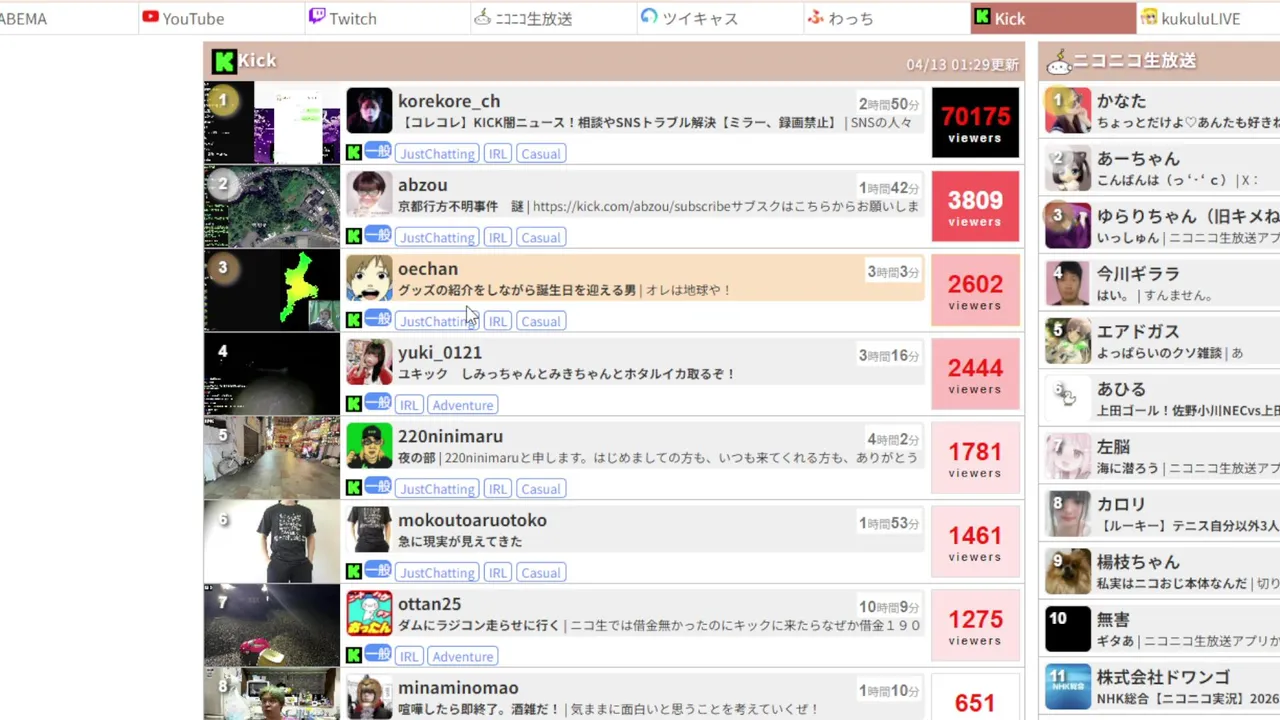This screenshot has width=1280, height=720.
Task: Click the Kick logo icon in panel header
Action: click(x=224, y=61)
